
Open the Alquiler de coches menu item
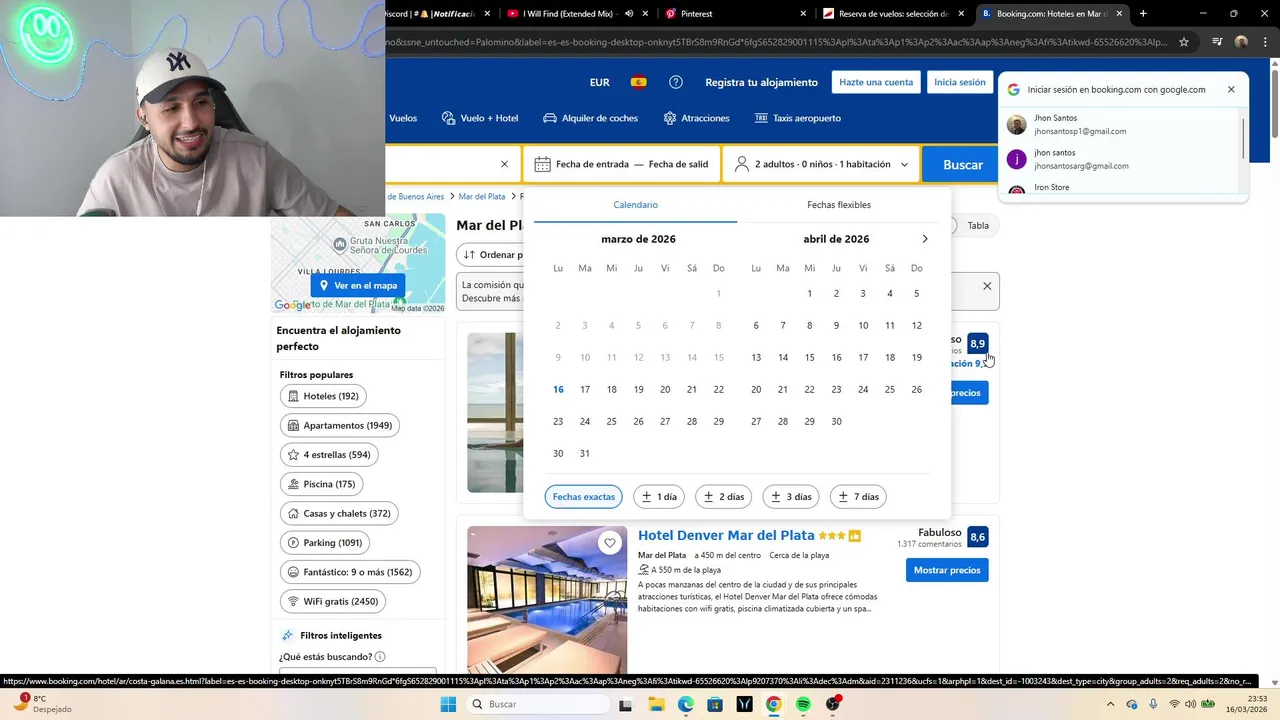click(x=590, y=118)
